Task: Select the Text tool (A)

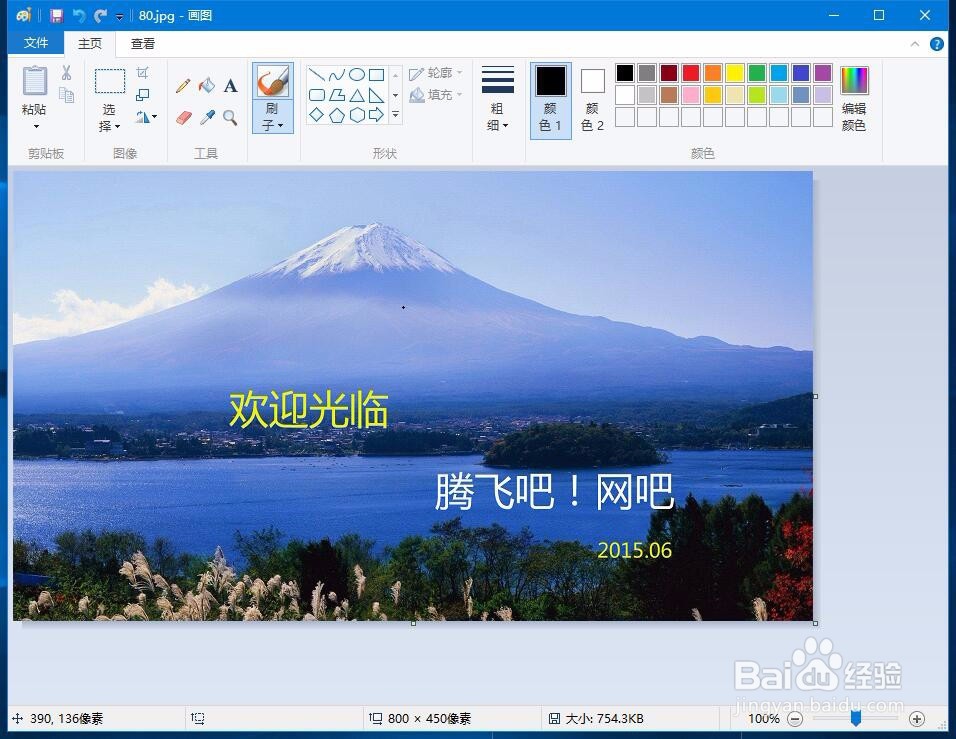Action: click(x=230, y=85)
